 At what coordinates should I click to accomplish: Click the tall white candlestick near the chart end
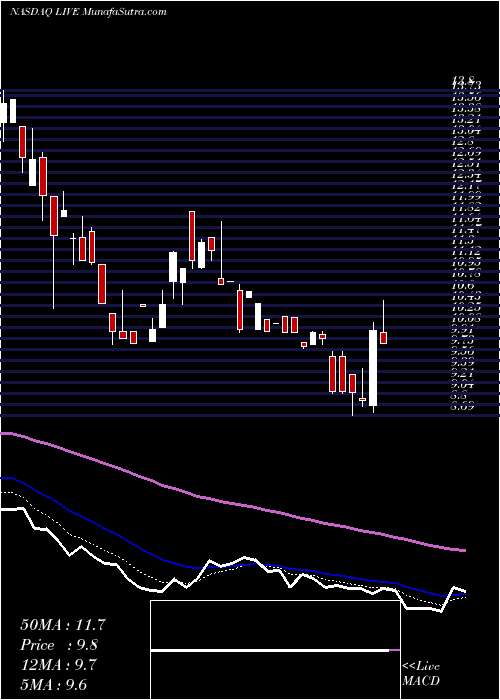373,368
